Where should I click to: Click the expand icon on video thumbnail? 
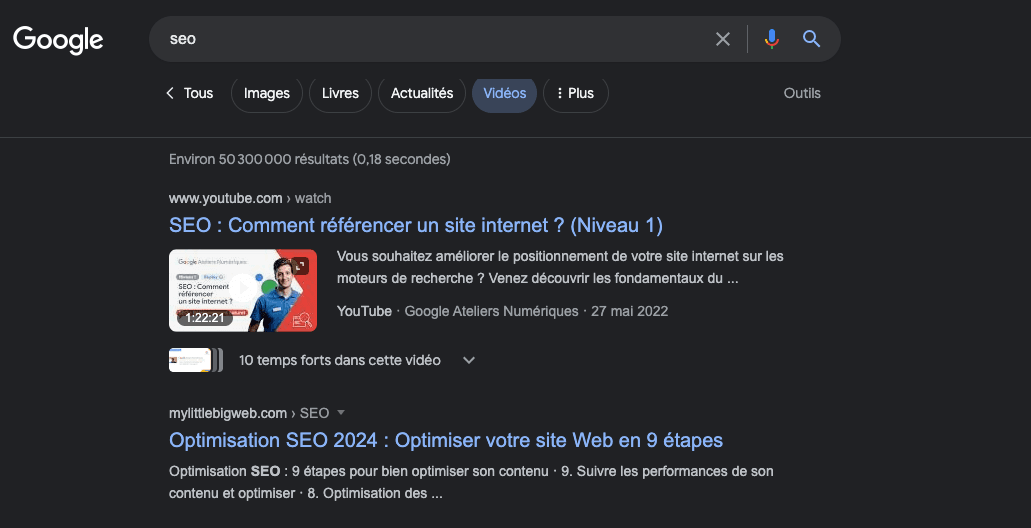point(300,266)
